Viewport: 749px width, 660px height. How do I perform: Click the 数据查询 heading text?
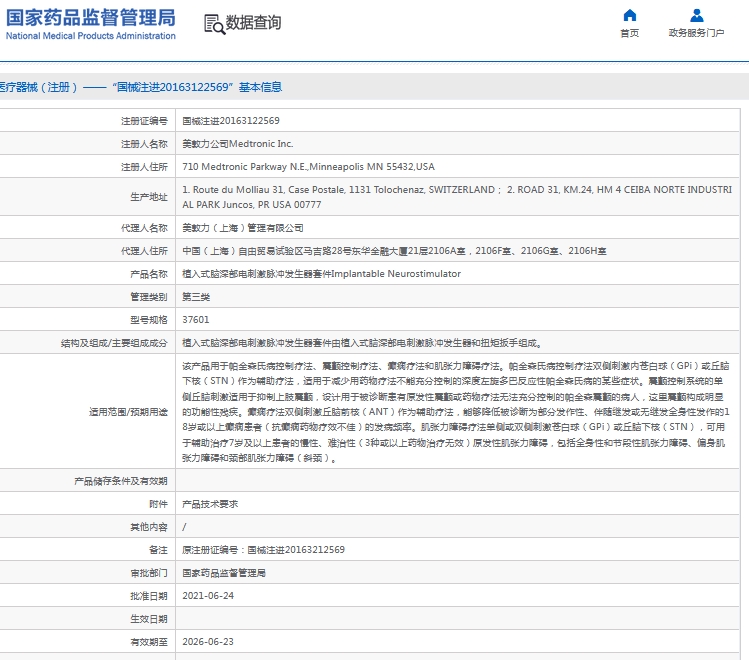click(253, 23)
